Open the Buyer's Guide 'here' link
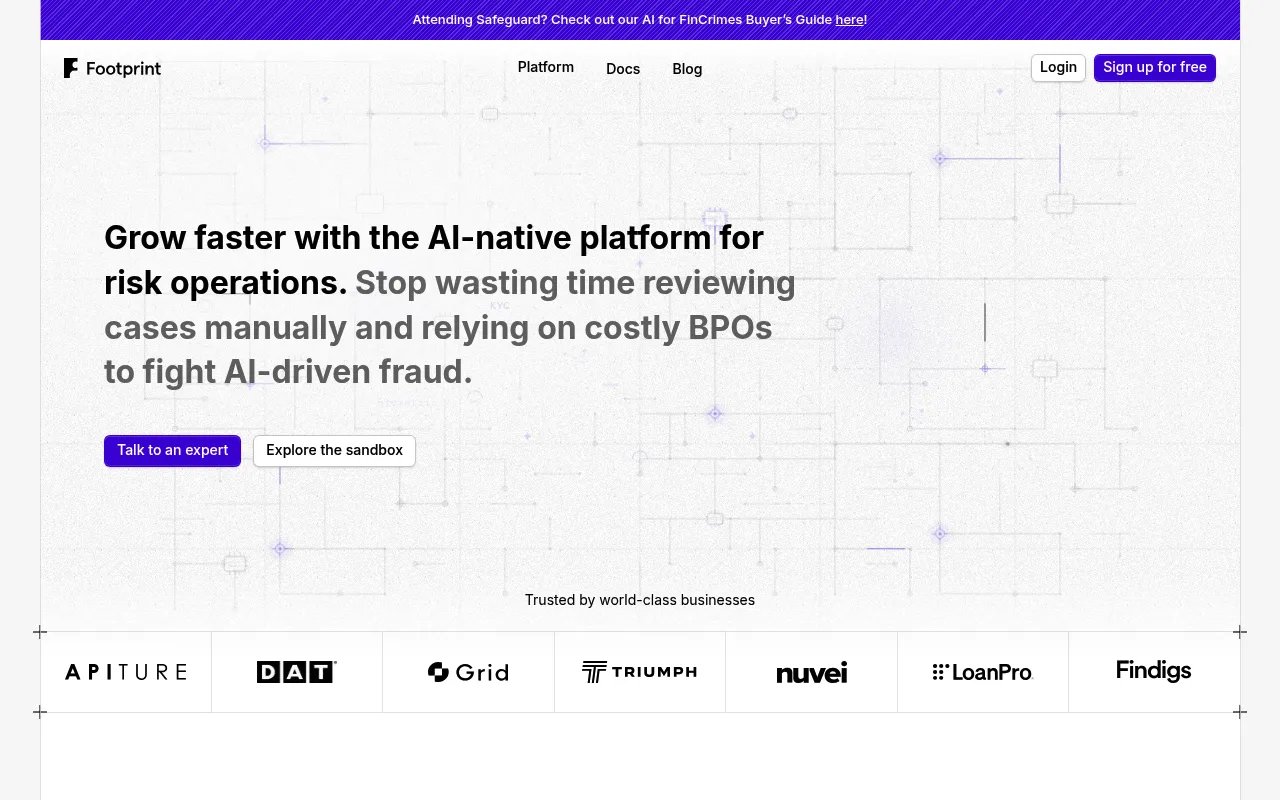The width and height of the screenshot is (1280, 800). coord(849,20)
